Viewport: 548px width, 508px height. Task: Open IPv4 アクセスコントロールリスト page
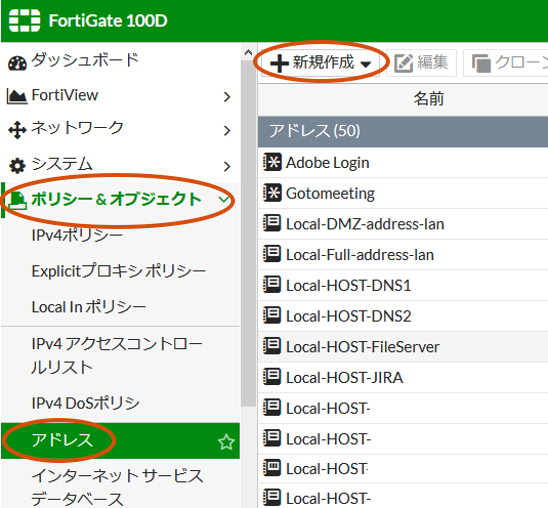click(120, 356)
